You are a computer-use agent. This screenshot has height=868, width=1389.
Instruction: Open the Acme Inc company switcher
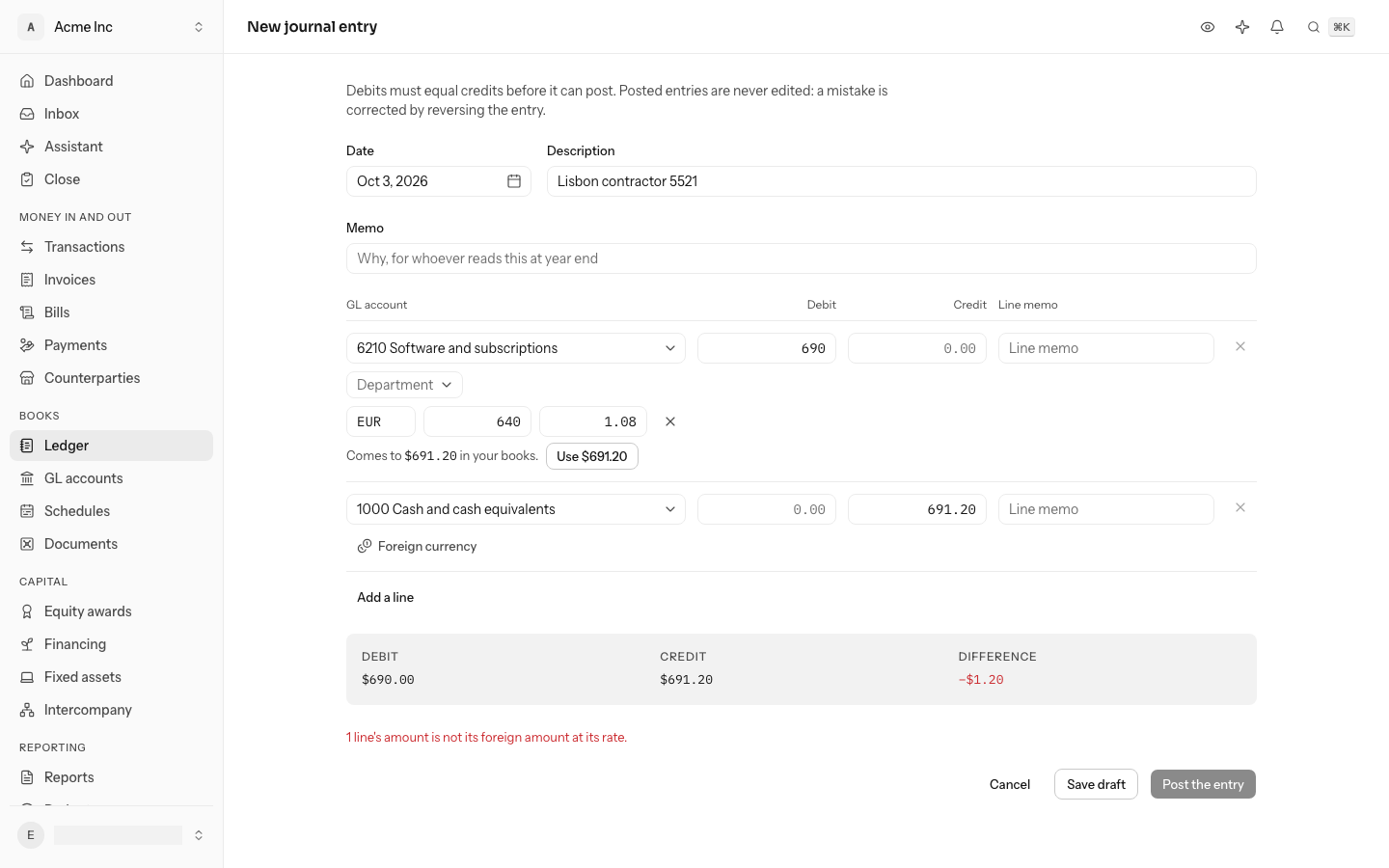coord(112,27)
